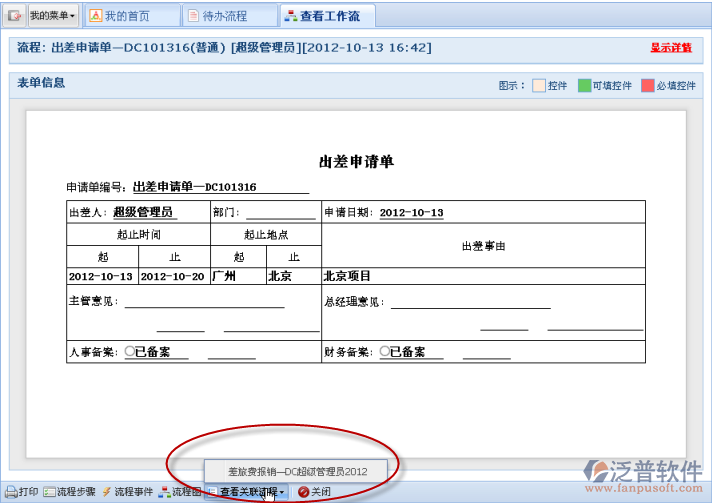Viewport: 713px width, 504px height.
Task: Expand the 我的菜单 dropdown menu
Action: point(51,16)
